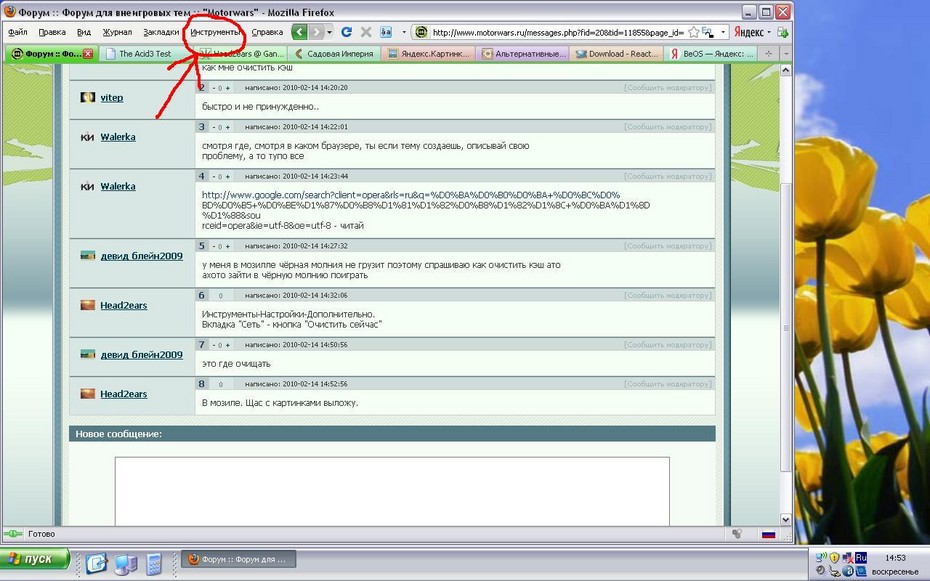
Task: Open девид блейн2009 profile in post 7
Action: (x=141, y=355)
